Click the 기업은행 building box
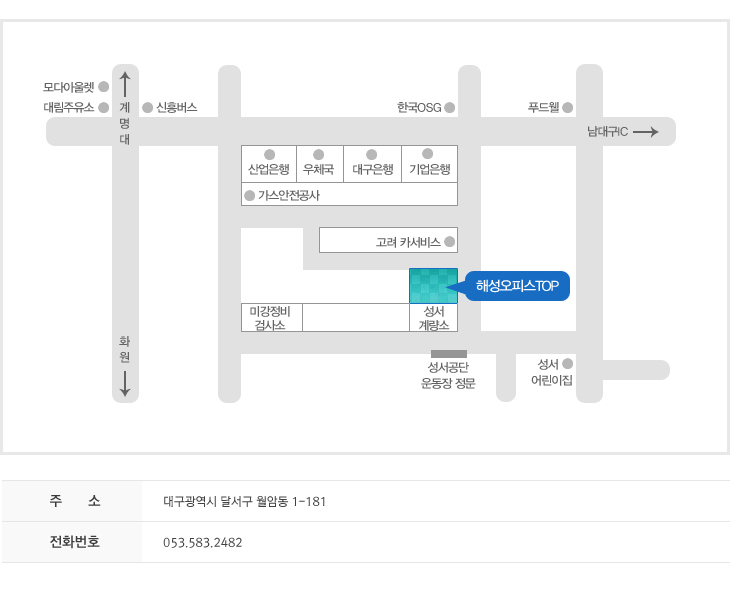730x600 pixels. pos(430,163)
